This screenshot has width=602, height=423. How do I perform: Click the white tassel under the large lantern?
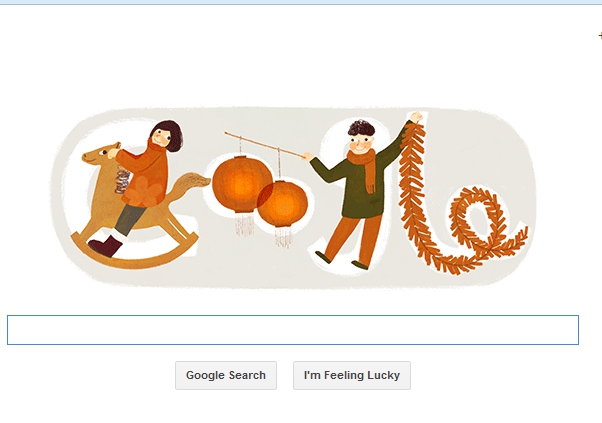[x=244, y=223]
